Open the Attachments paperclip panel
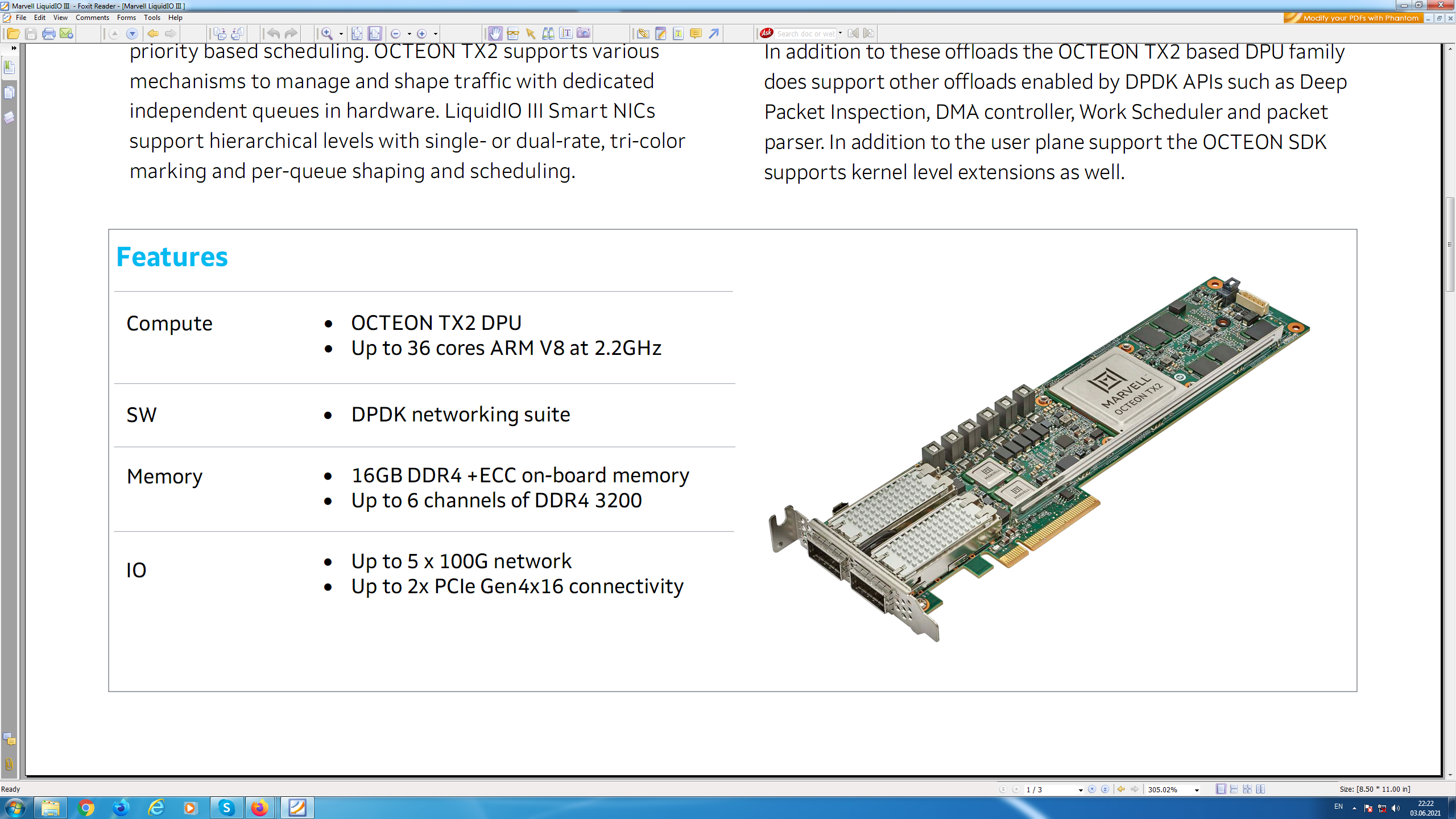 9,764
